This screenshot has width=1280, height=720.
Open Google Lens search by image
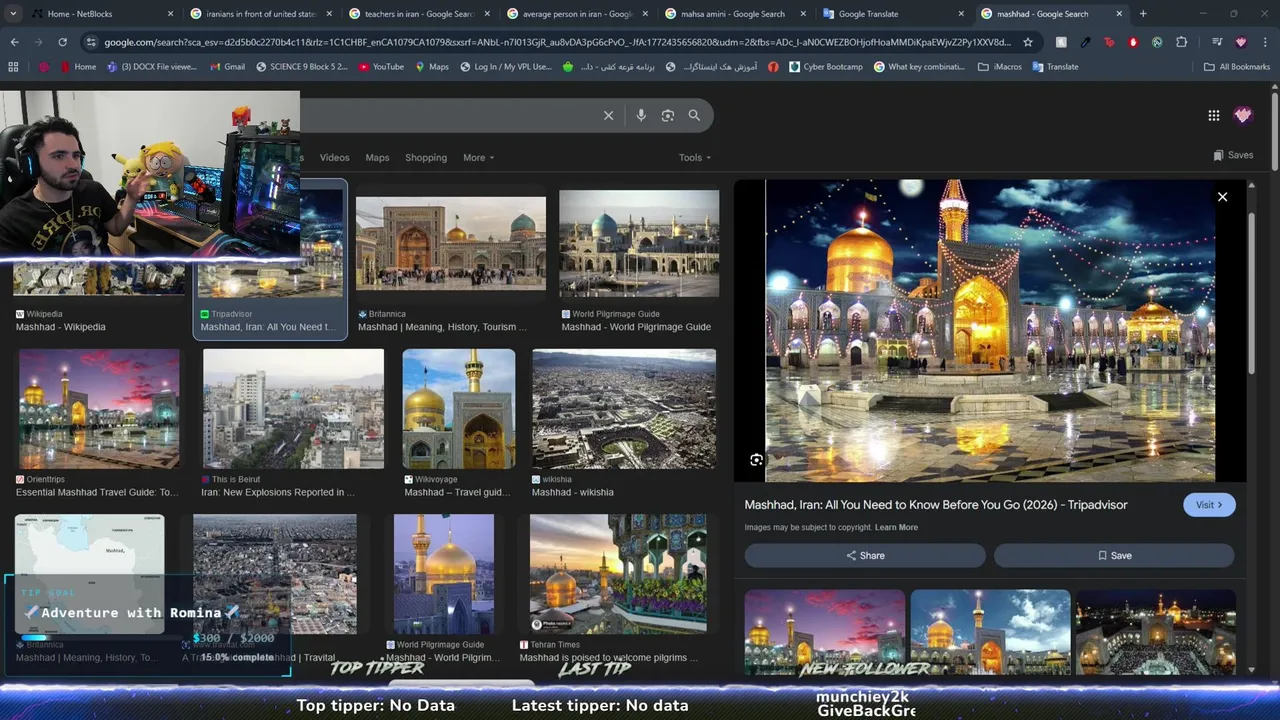pyautogui.click(x=668, y=115)
